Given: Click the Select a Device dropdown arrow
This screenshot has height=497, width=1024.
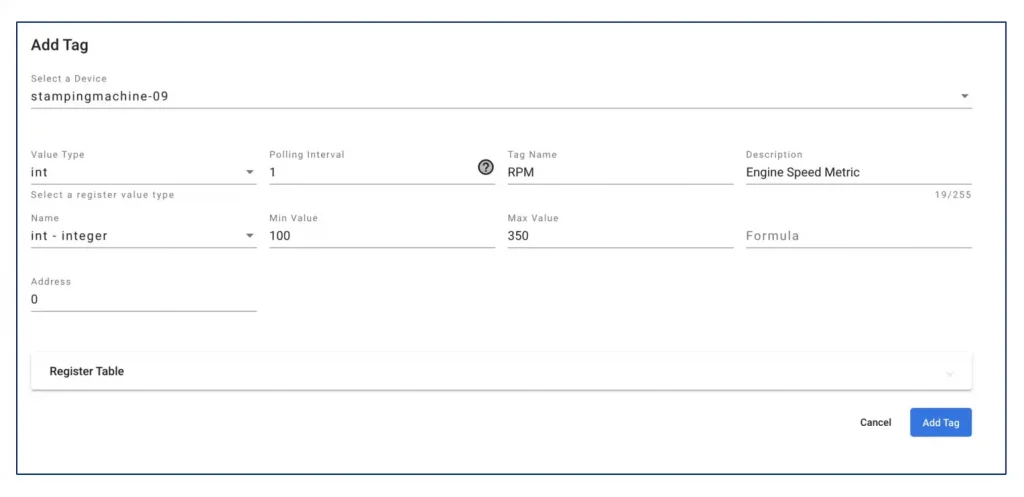Looking at the screenshot, I should pos(964,97).
